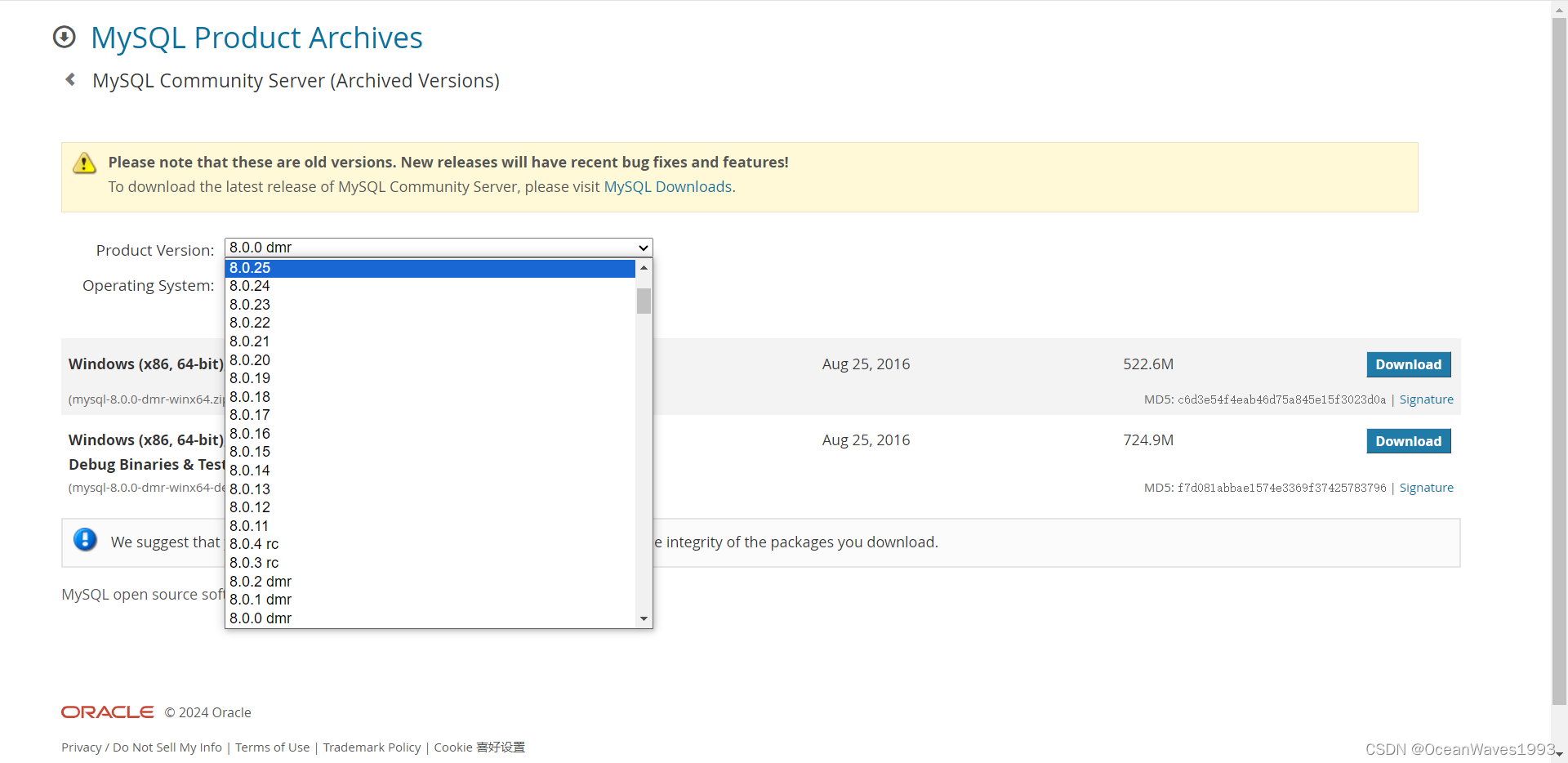Click the 522.6M file size

click(x=1148, y=364)
